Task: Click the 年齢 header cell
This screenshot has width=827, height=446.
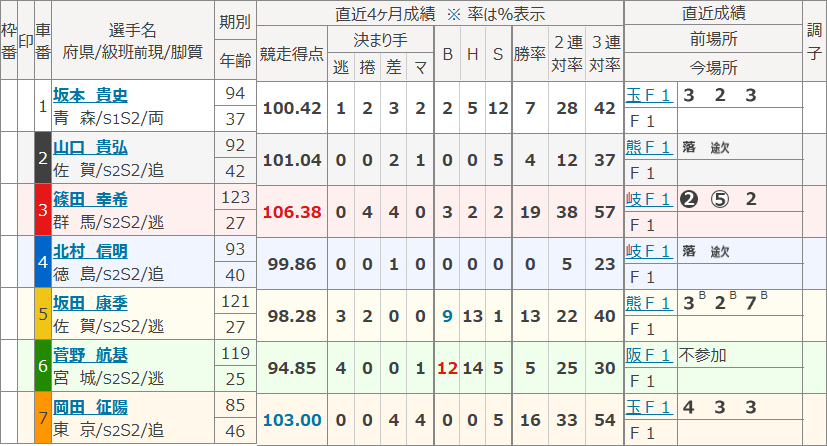Action: click(x=235, y=60)
